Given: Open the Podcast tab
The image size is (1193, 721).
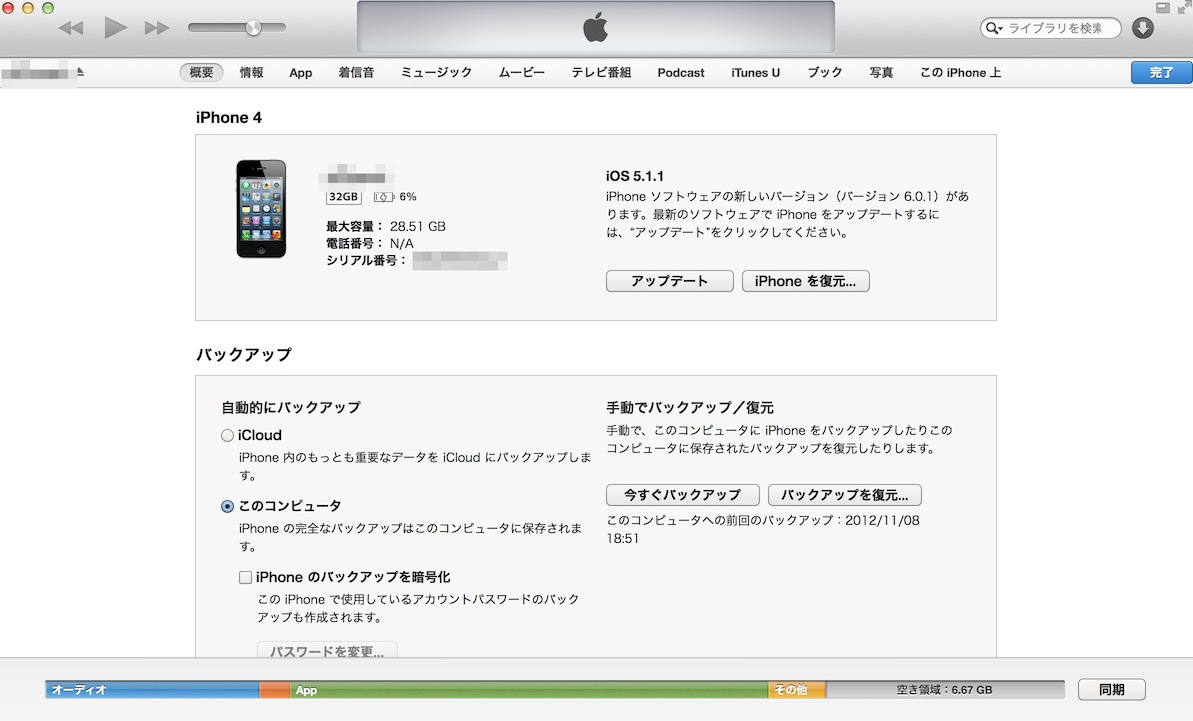Looking at the screenshot, I should (681, 73).
